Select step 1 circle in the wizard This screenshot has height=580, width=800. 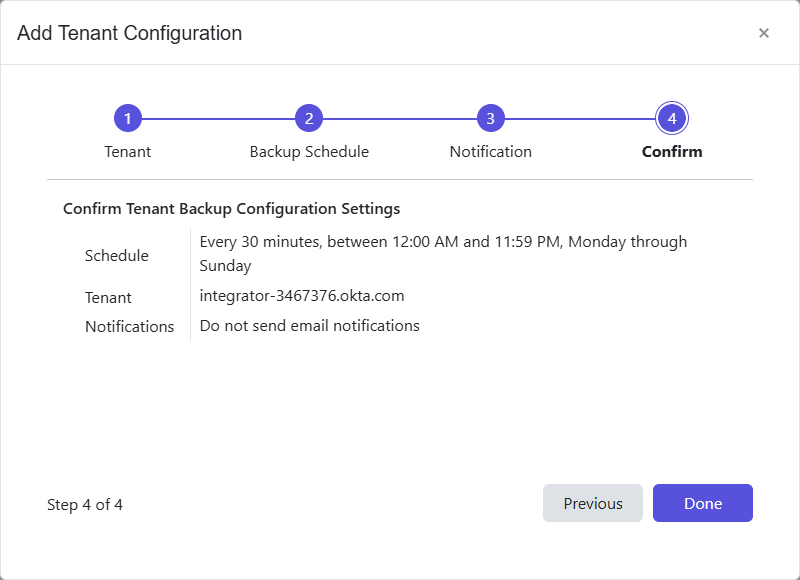coord(128,117)
